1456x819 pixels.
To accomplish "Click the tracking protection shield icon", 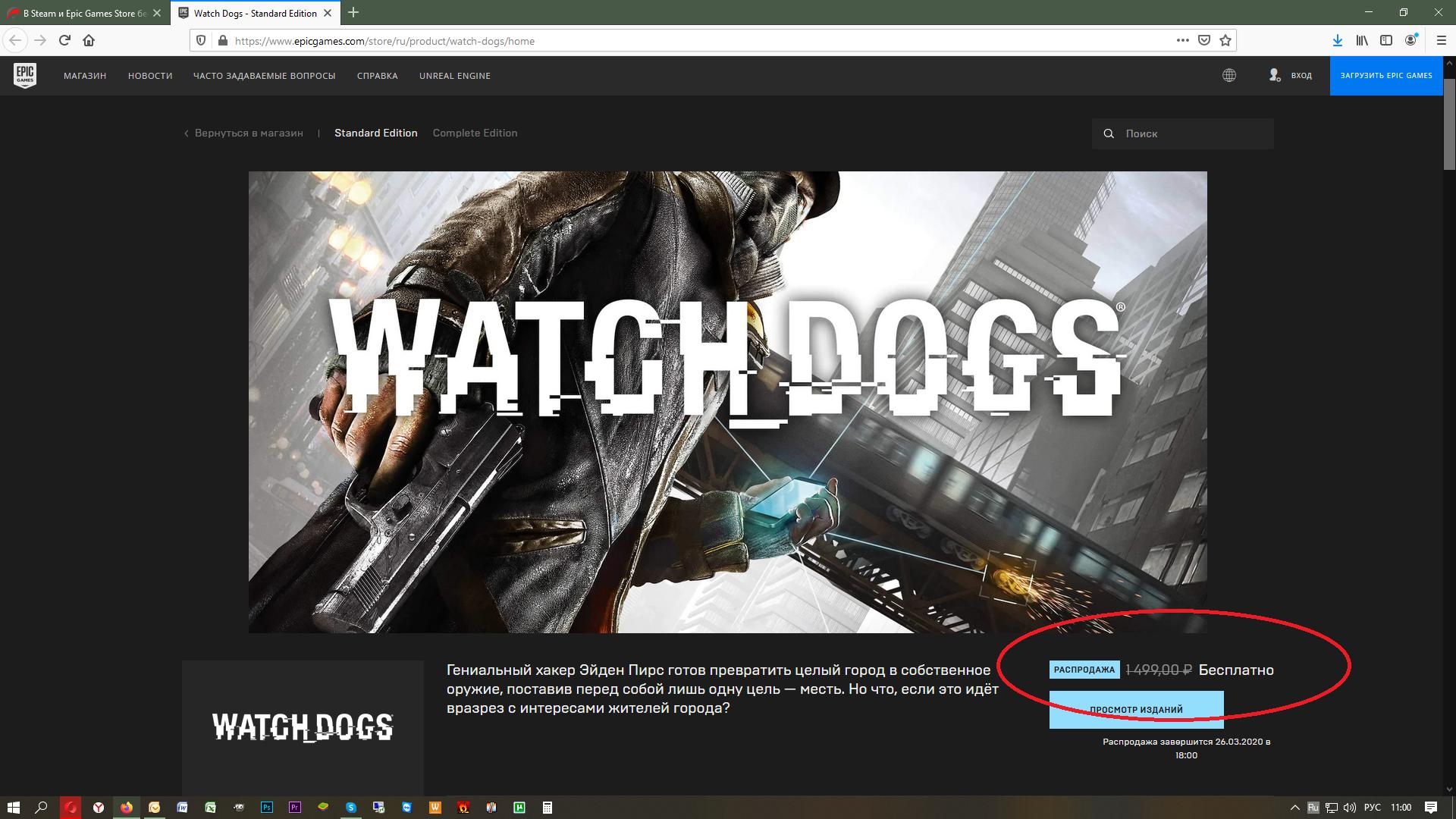I will 201,40.
